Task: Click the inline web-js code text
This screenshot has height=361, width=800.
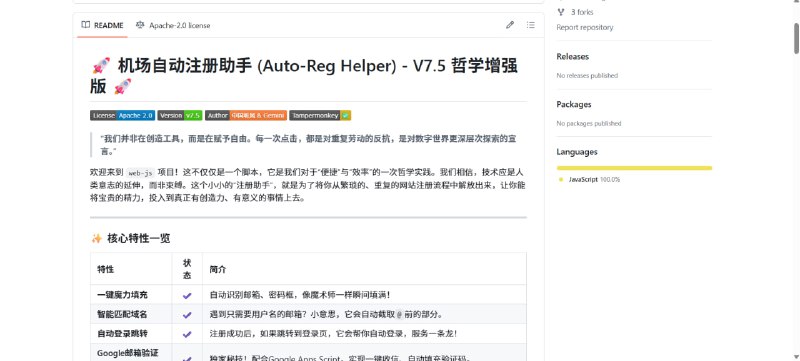Action: pos(140,172)
